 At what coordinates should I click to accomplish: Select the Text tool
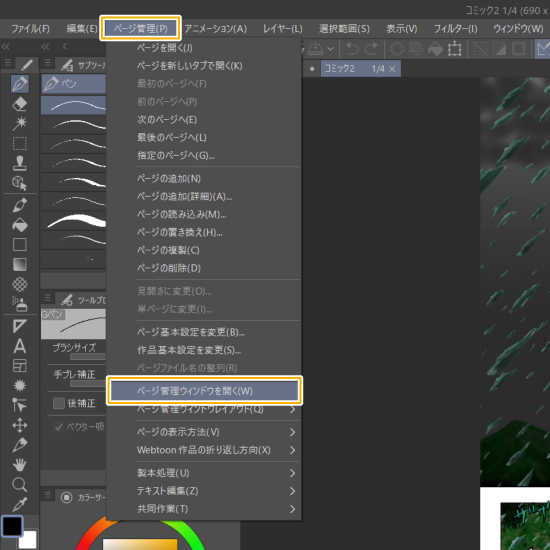pos(20,346)
